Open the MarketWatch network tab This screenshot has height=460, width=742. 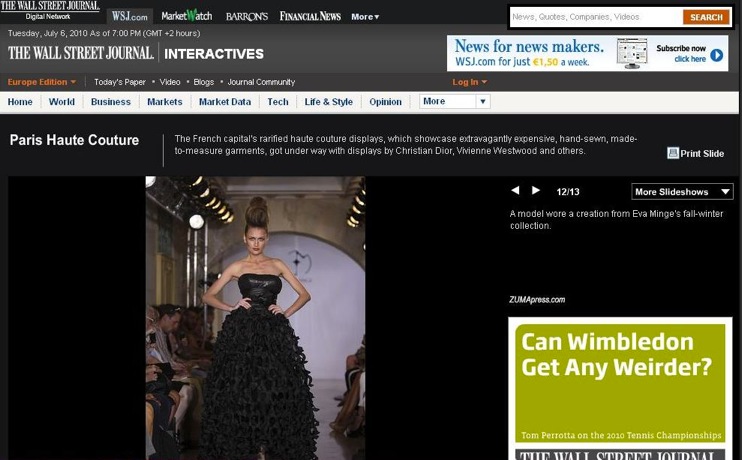[186, 16]
